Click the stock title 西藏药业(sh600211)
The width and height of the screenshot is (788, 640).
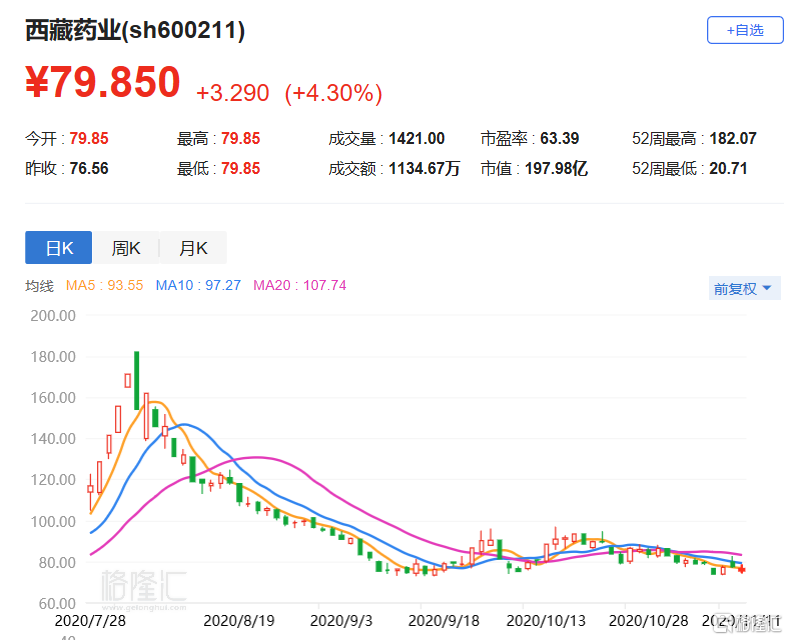(x=135, y=30)
